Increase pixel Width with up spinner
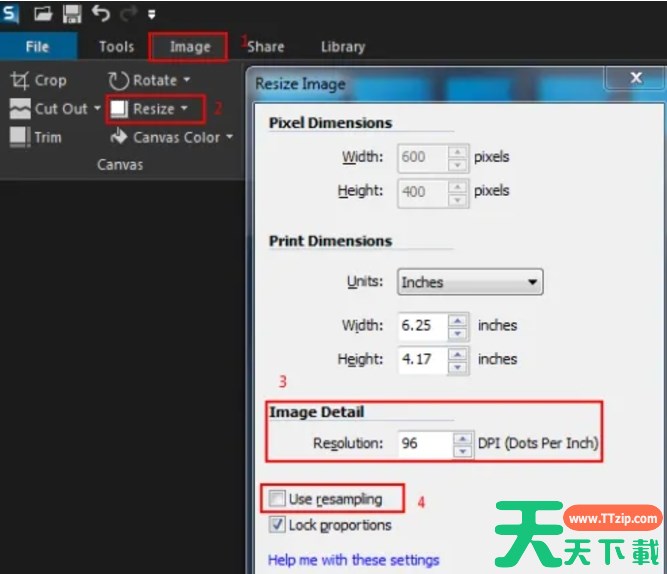667x574 pixels. point(457,152)
